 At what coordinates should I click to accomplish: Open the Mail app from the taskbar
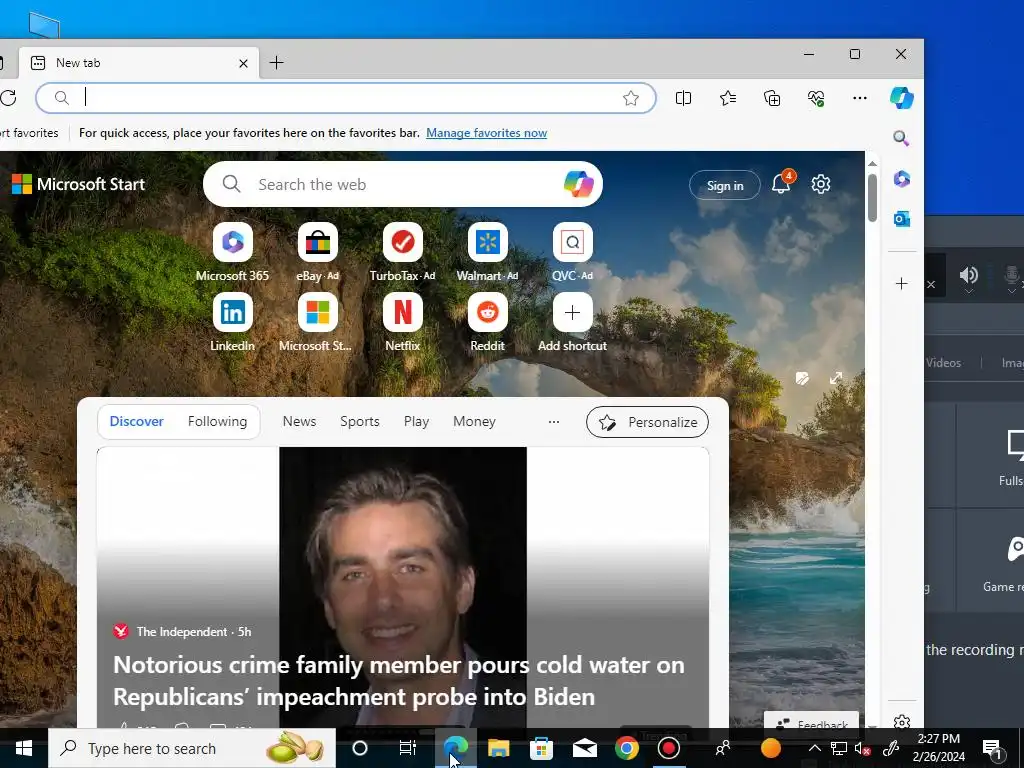tap(584, 748)
